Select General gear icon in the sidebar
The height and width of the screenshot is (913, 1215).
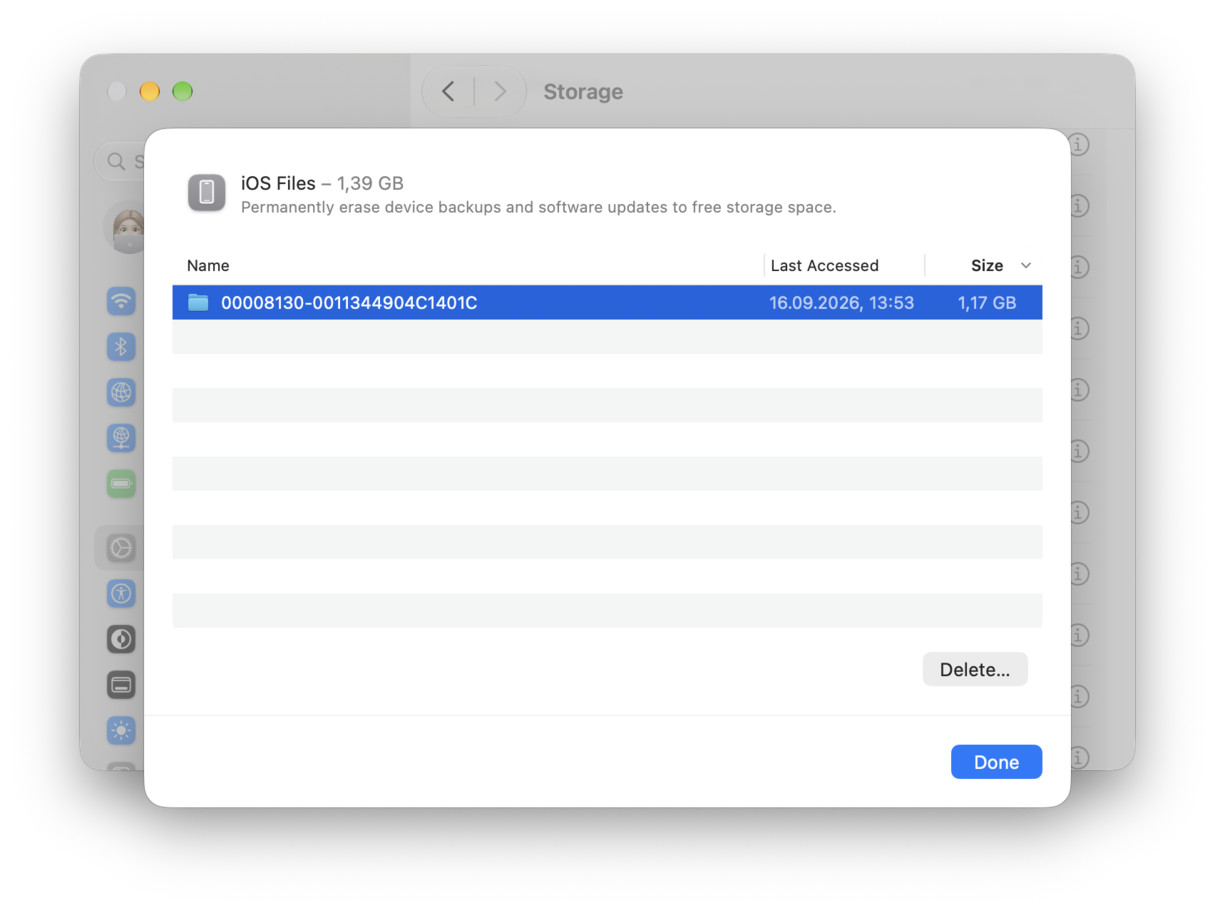[121, 548]
